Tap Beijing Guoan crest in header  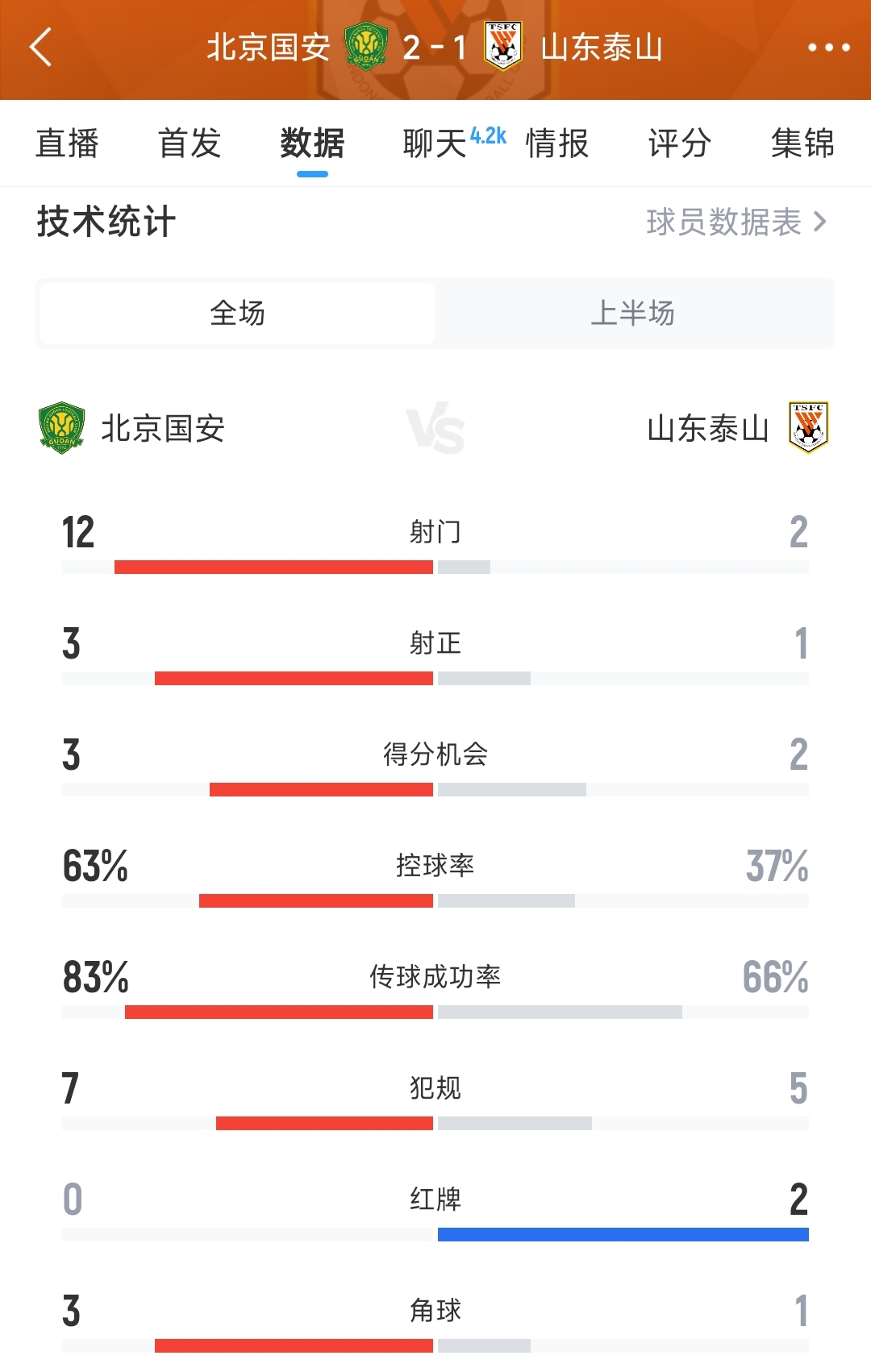tap(366, 46)
